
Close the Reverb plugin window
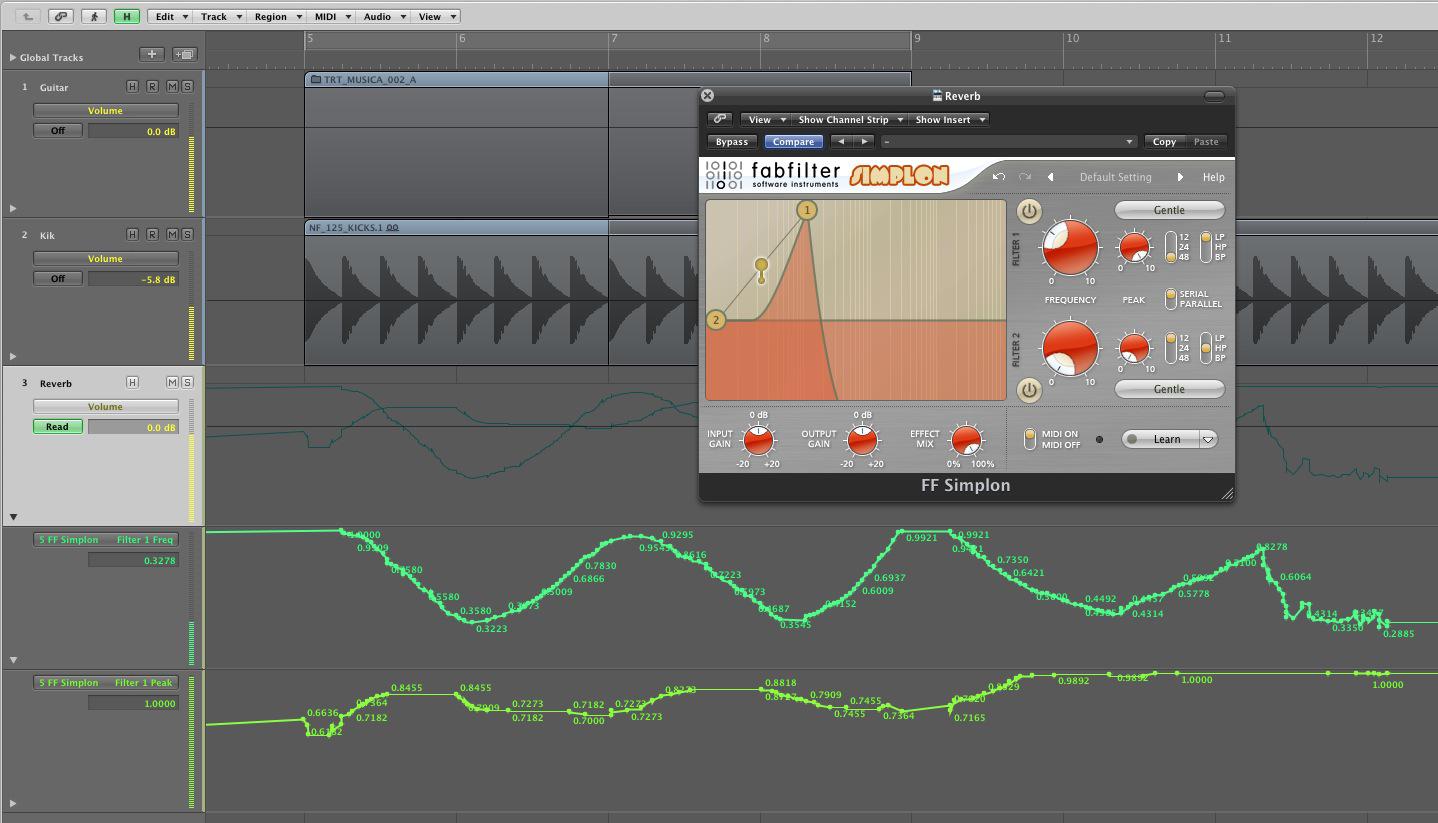click(x=708, y=96)
